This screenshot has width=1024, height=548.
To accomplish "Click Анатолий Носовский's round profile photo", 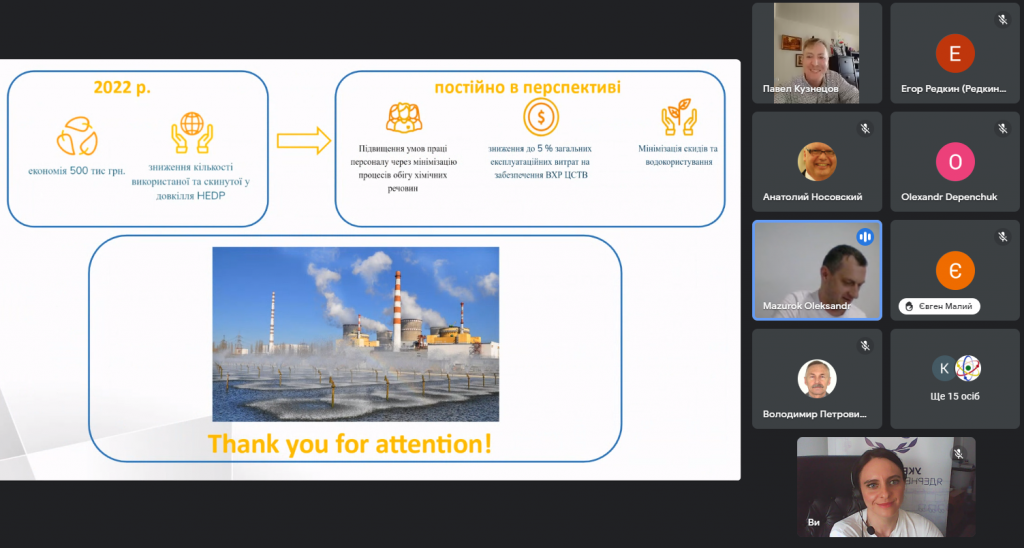I will click(x=817, y=161).
